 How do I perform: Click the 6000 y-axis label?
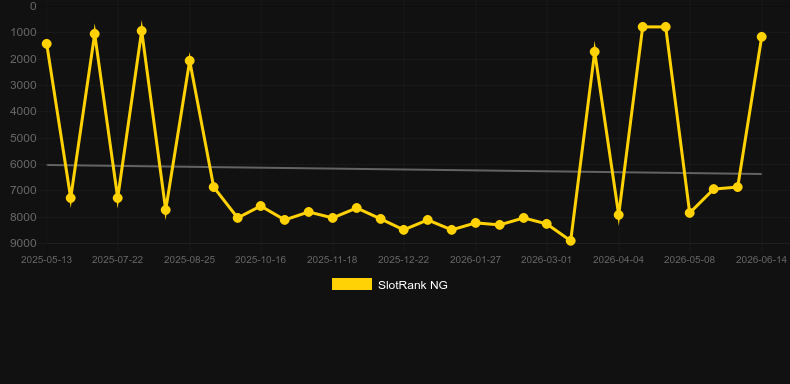pos(24,164)
